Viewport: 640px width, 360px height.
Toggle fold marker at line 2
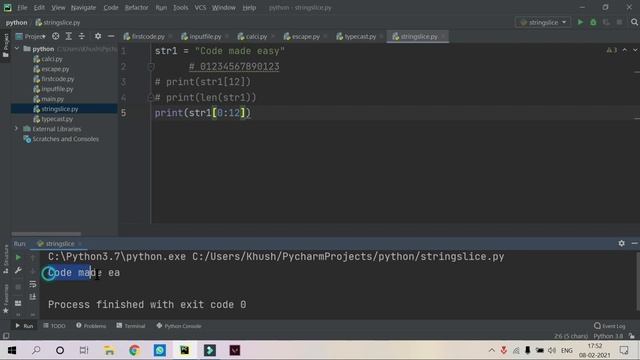(x=151, y=66)
